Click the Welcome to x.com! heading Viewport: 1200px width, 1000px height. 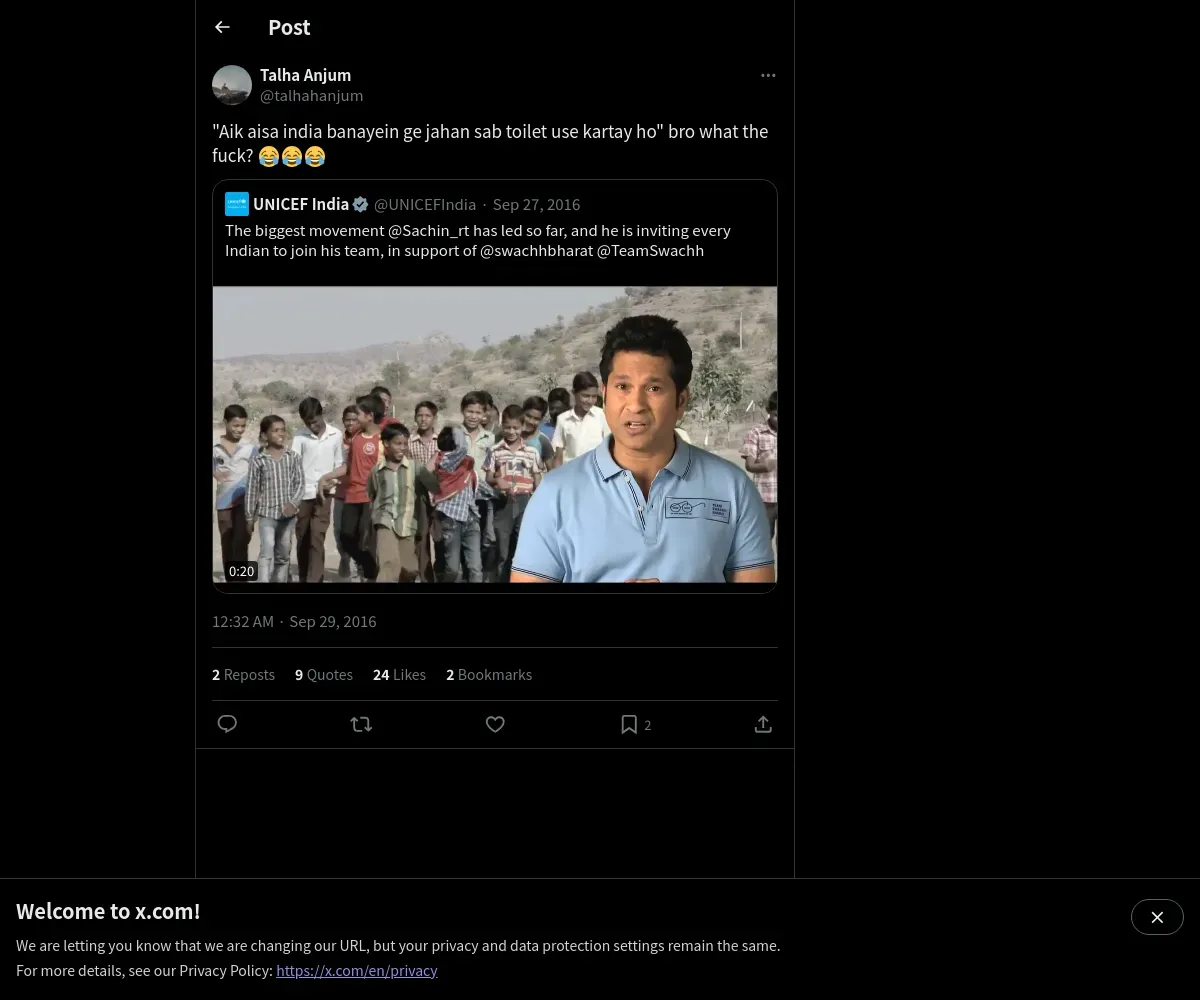[108, 911]
